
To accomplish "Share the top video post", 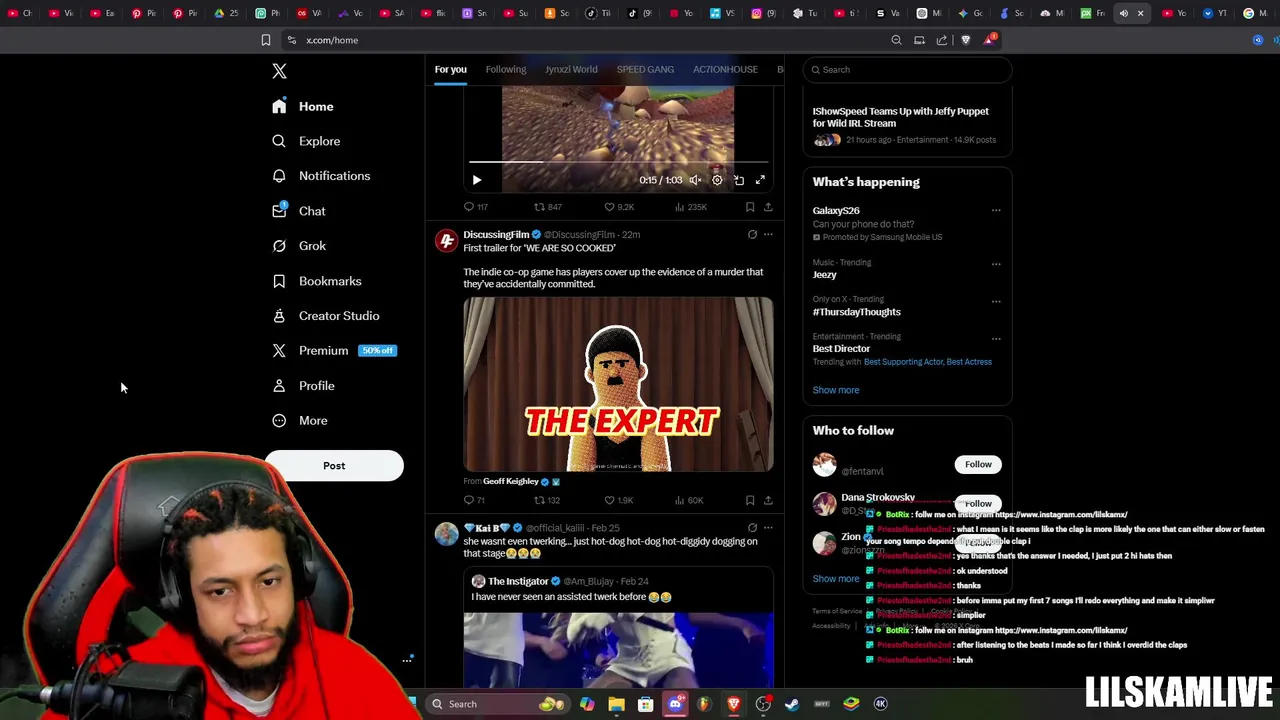I will tap(768, 207).
